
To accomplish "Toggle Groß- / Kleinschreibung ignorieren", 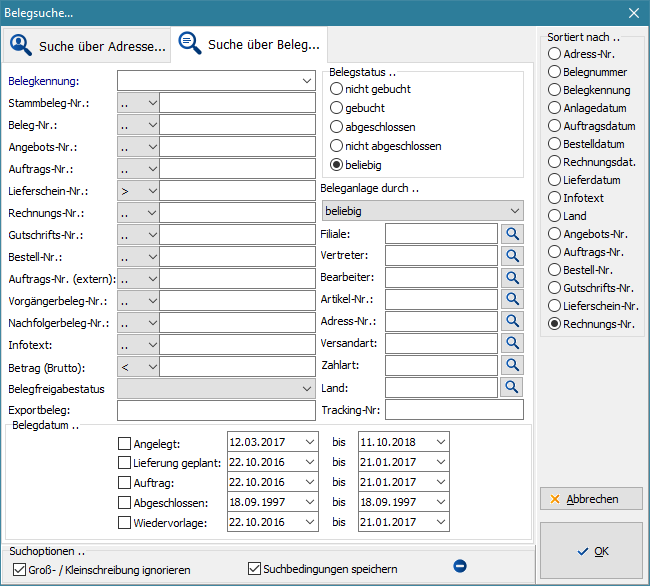I will (19, 569).
